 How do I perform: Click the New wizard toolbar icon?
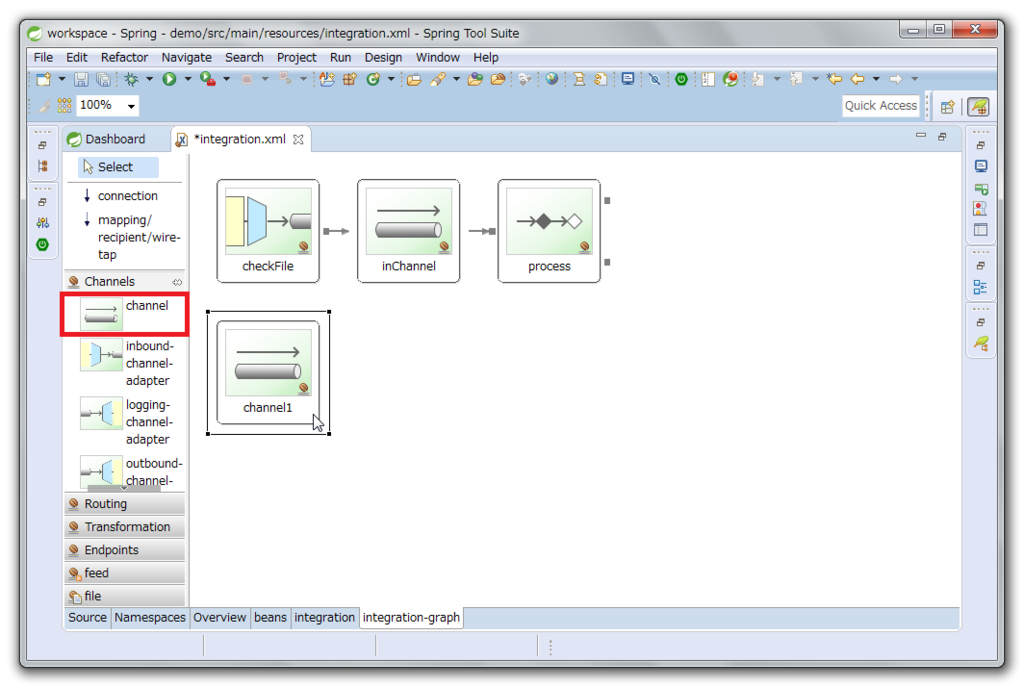click(x=43, y=80)
